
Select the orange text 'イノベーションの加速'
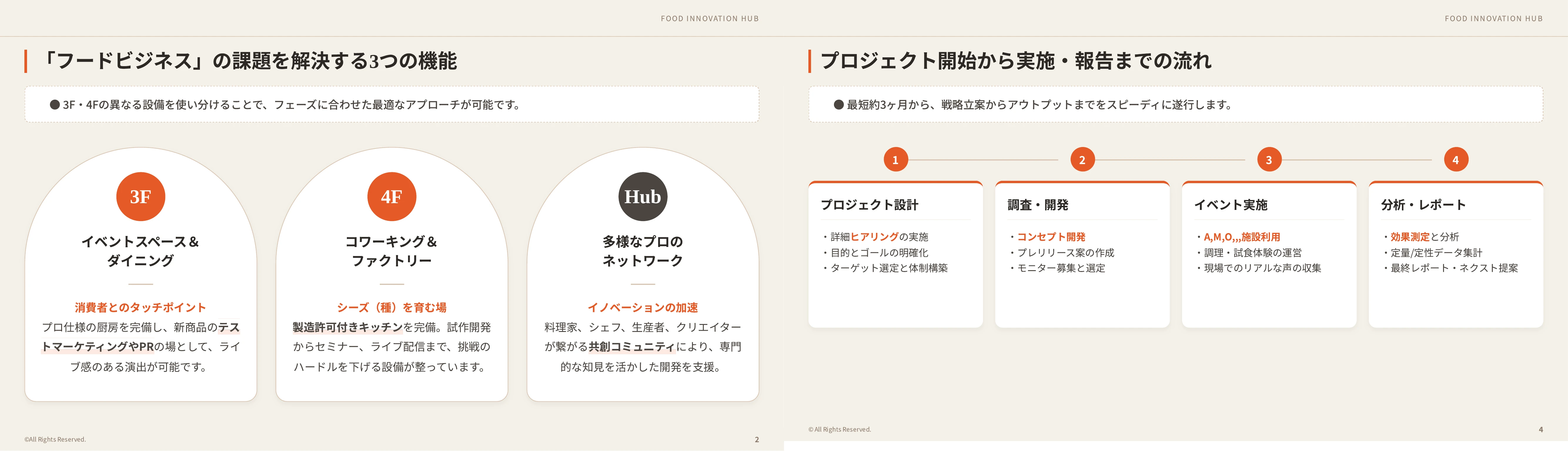tap(643, 307)
